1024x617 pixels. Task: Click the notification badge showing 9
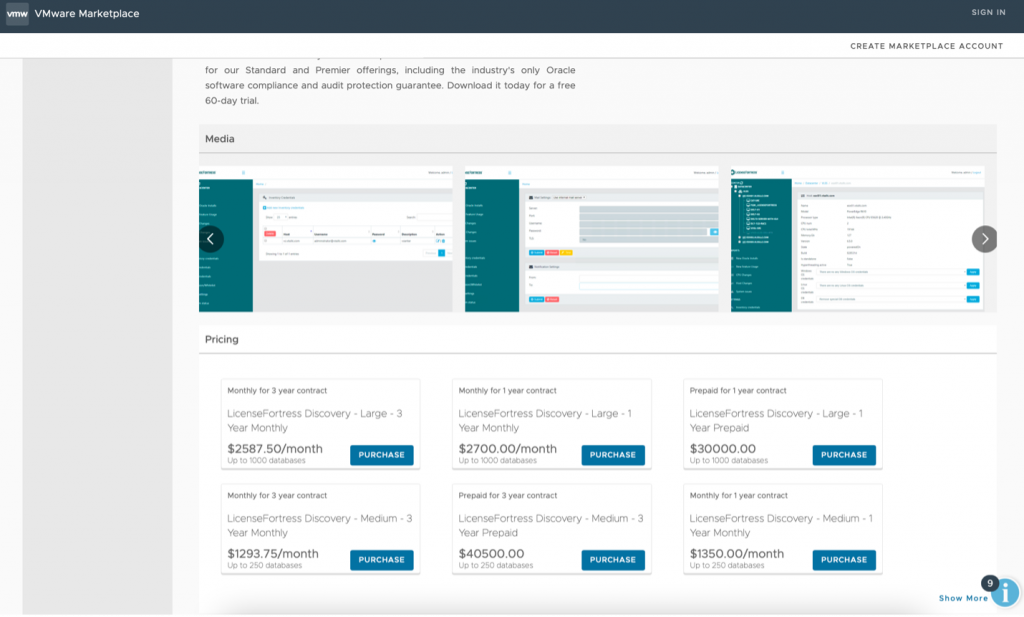click(x=989, y=583)
